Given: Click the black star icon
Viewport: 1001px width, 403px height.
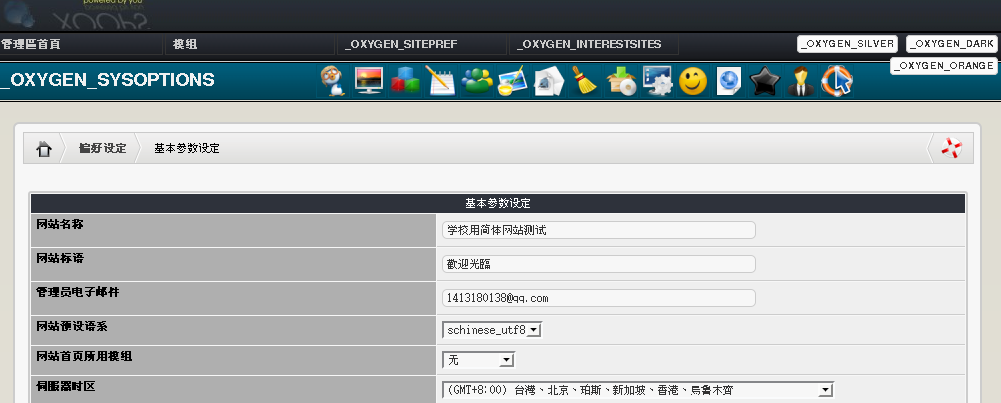Looking at the screenshot, I should coord(764,81).
